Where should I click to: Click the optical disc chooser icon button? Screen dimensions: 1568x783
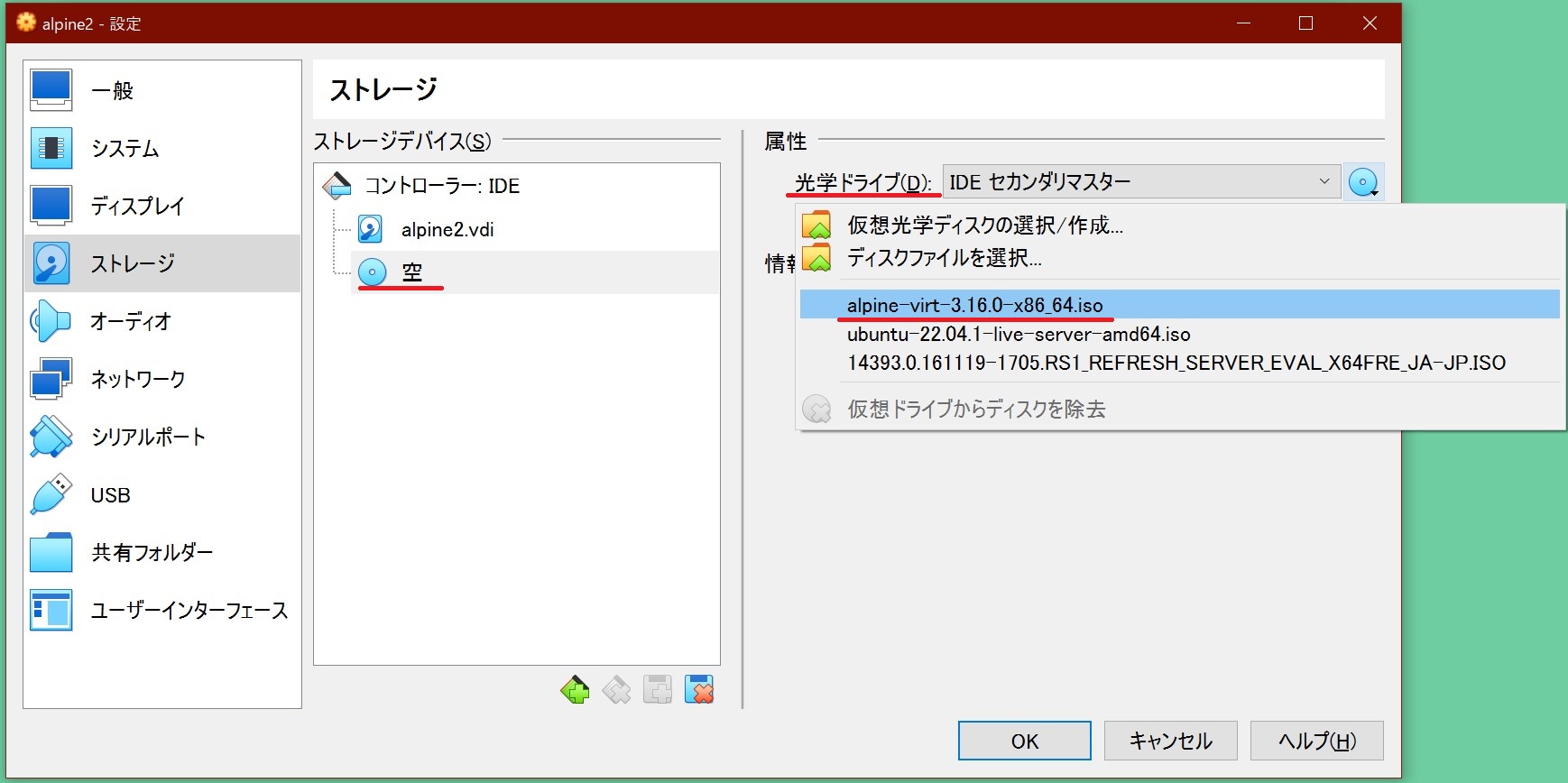[1363, 183]
